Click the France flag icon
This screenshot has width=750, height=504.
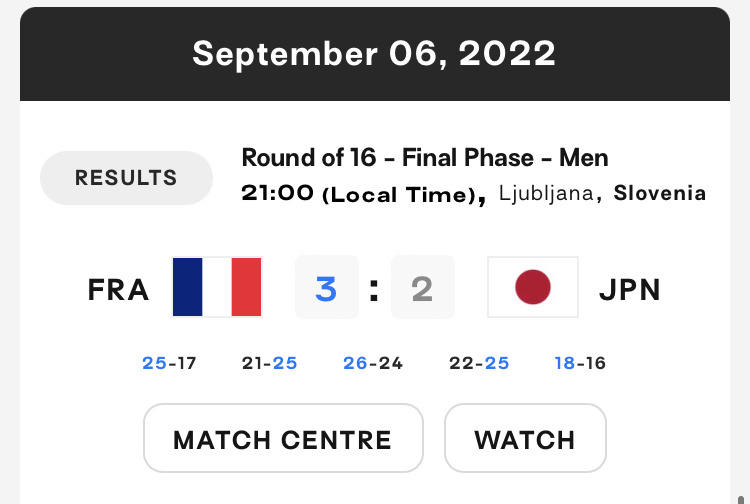tap(217, 287)
